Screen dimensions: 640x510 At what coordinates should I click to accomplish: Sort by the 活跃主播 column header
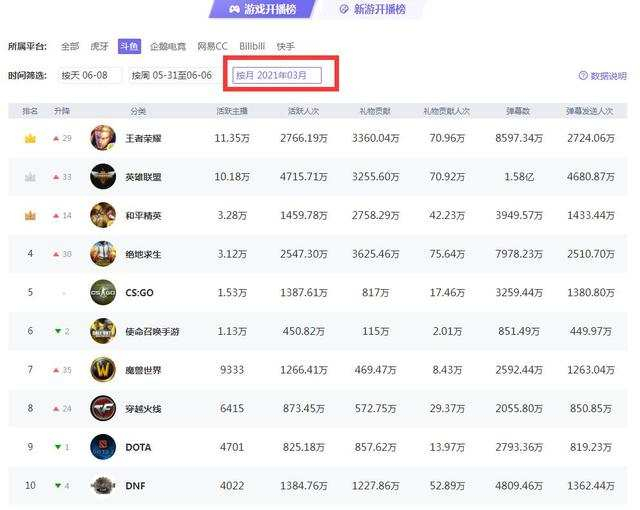[x=232, y=111]
